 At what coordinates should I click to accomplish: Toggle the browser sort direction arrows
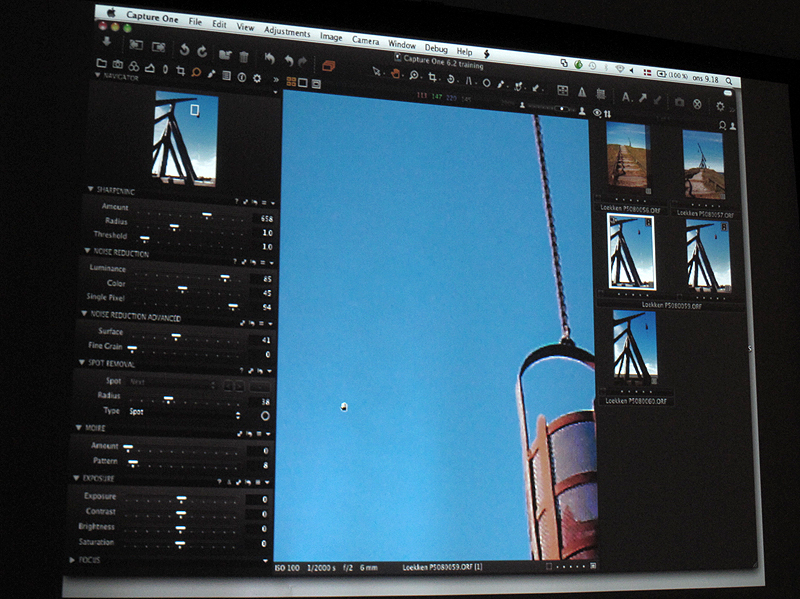[x=608, y=113]
